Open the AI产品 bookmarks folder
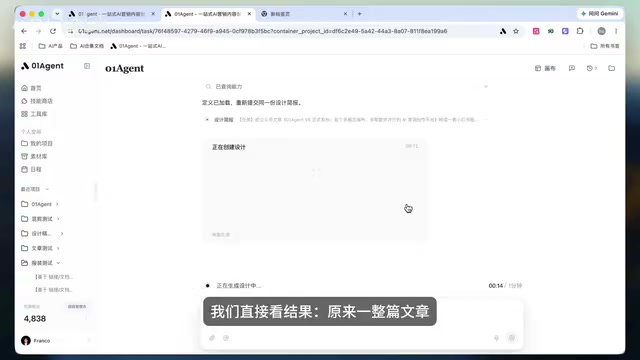 pos(51,46)
